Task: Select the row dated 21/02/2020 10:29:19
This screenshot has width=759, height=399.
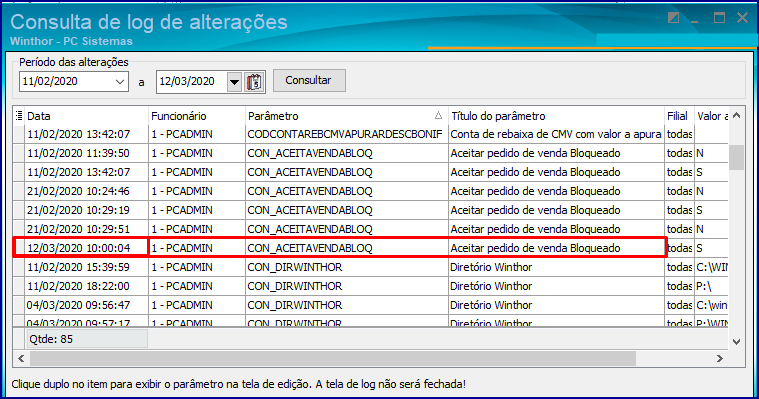Action: pos(370,210)
